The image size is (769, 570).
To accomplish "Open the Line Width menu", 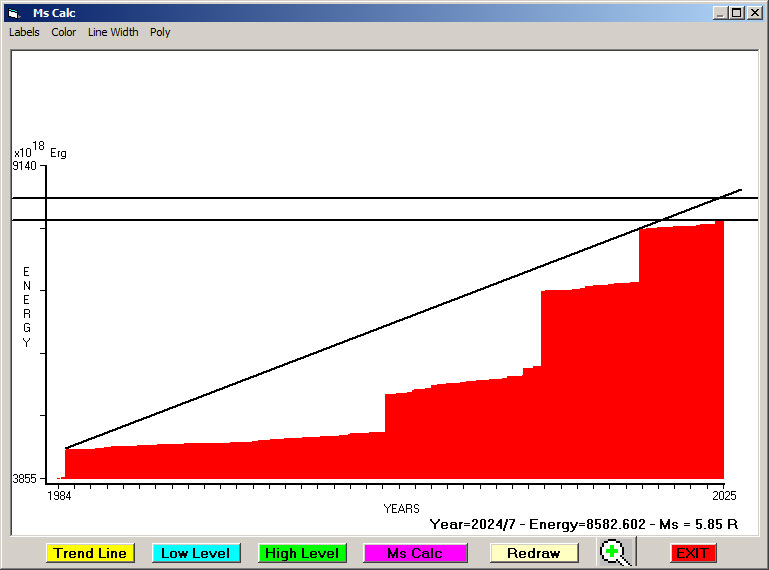I will (x=113, y=32).
